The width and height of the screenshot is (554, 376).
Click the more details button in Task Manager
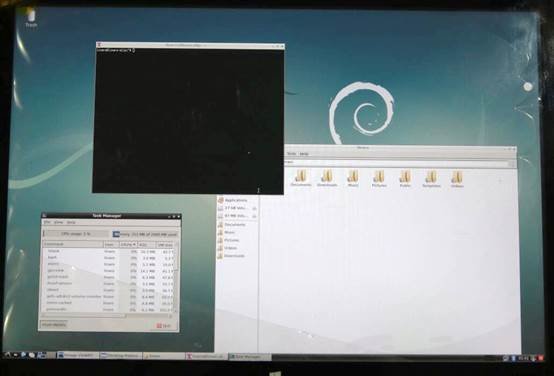[54, 324]
